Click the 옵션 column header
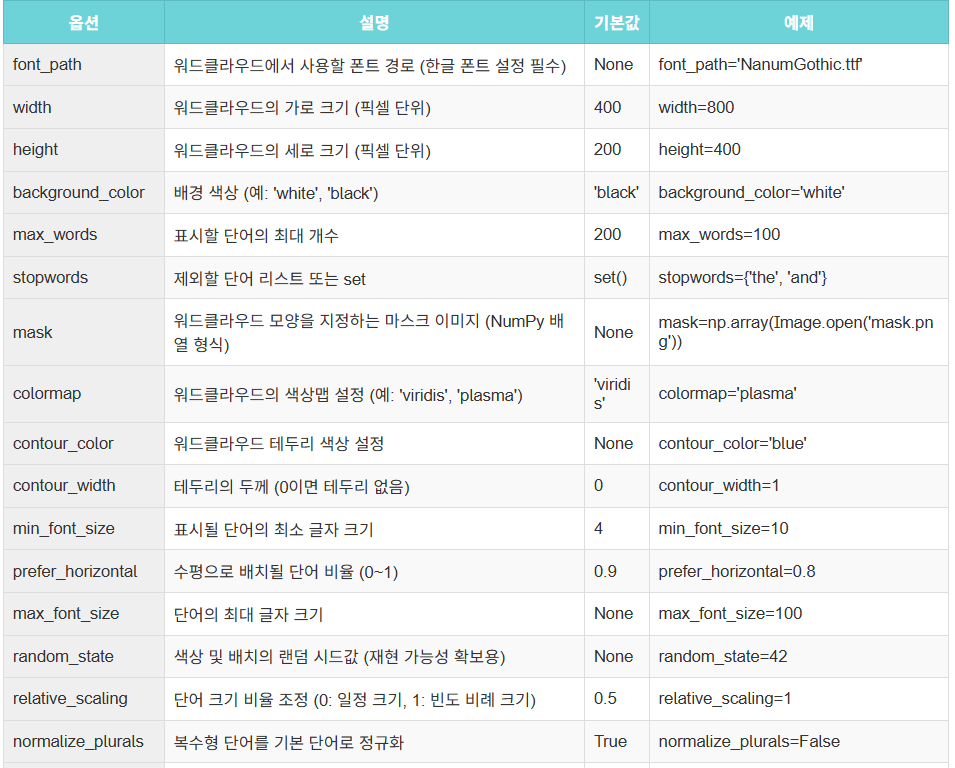 click(84, 23)
